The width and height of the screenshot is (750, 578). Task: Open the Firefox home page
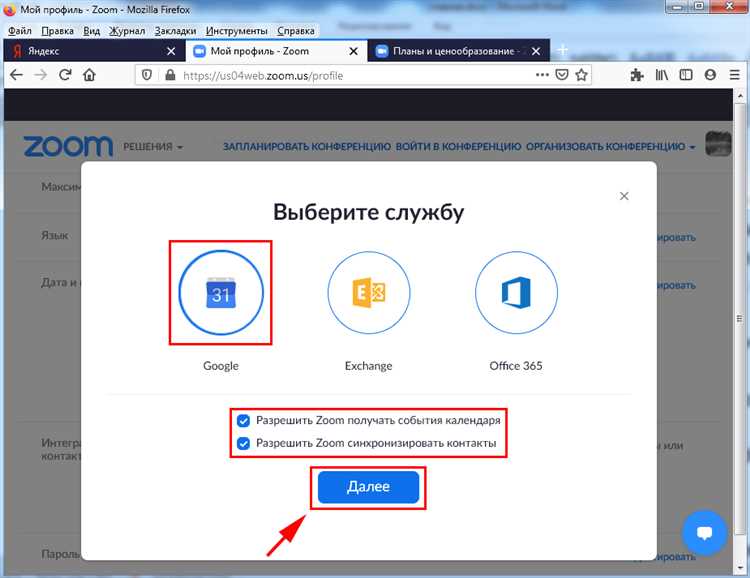coord(89,75)
